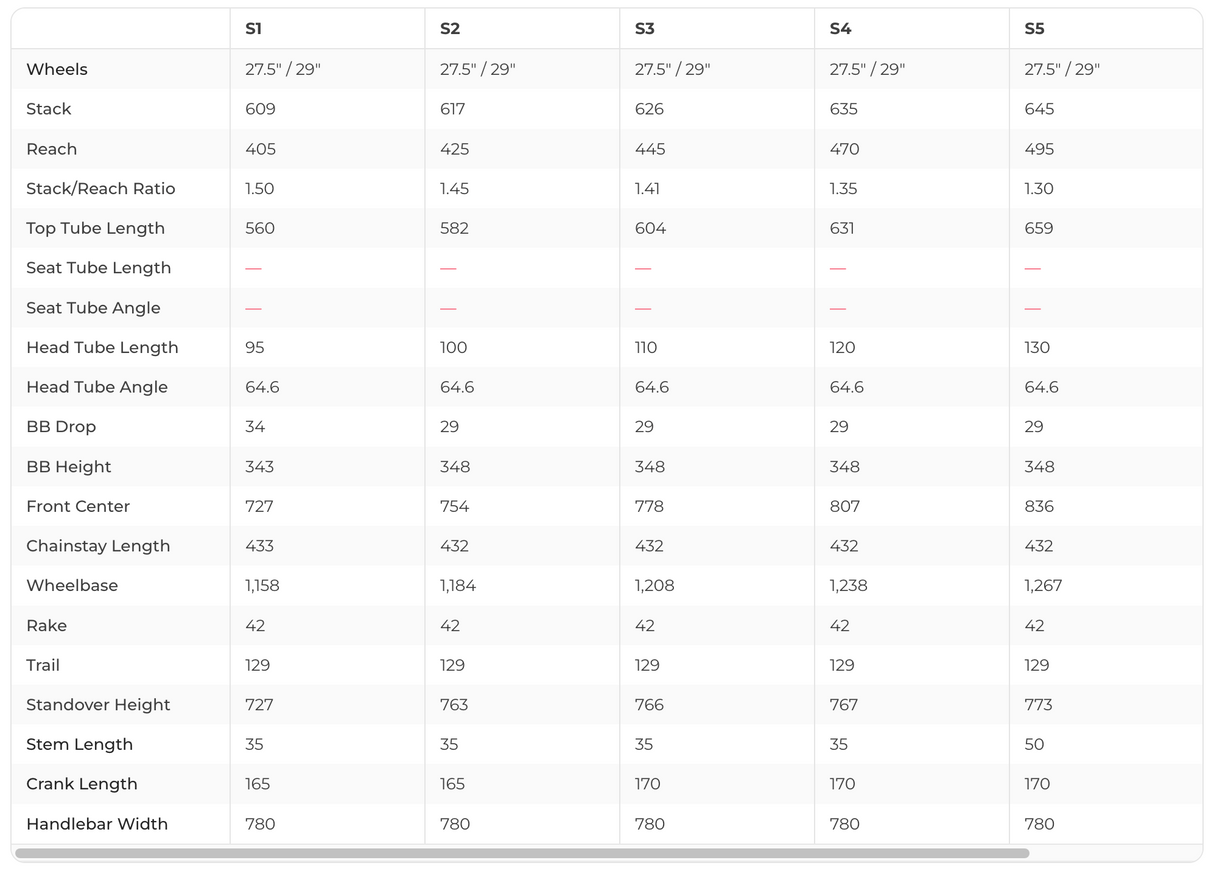Image resolution: width=1214 pixels, height=874 pixels.
Task: Click the BB Drop row label
Action: point(61,427)
